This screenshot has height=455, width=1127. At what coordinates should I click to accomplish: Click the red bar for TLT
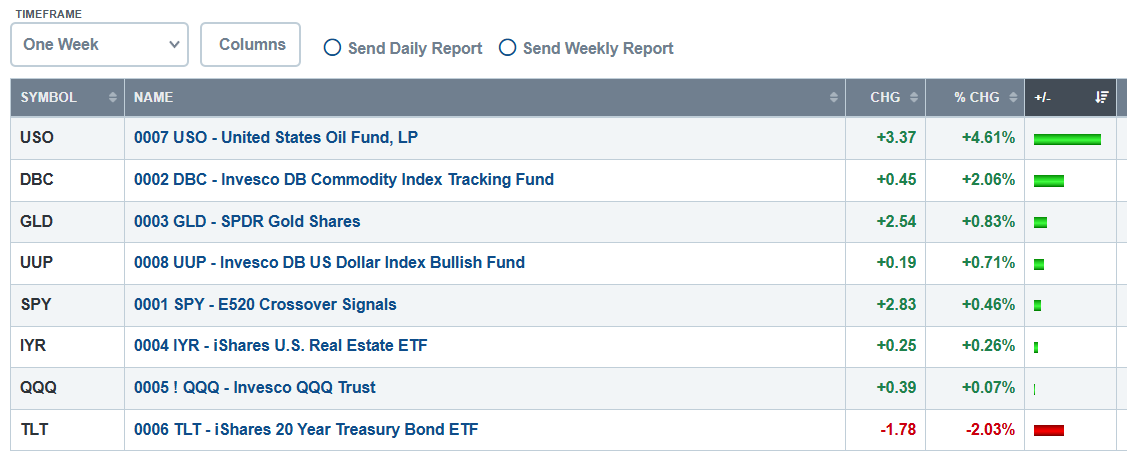(x=1049, y=431)
